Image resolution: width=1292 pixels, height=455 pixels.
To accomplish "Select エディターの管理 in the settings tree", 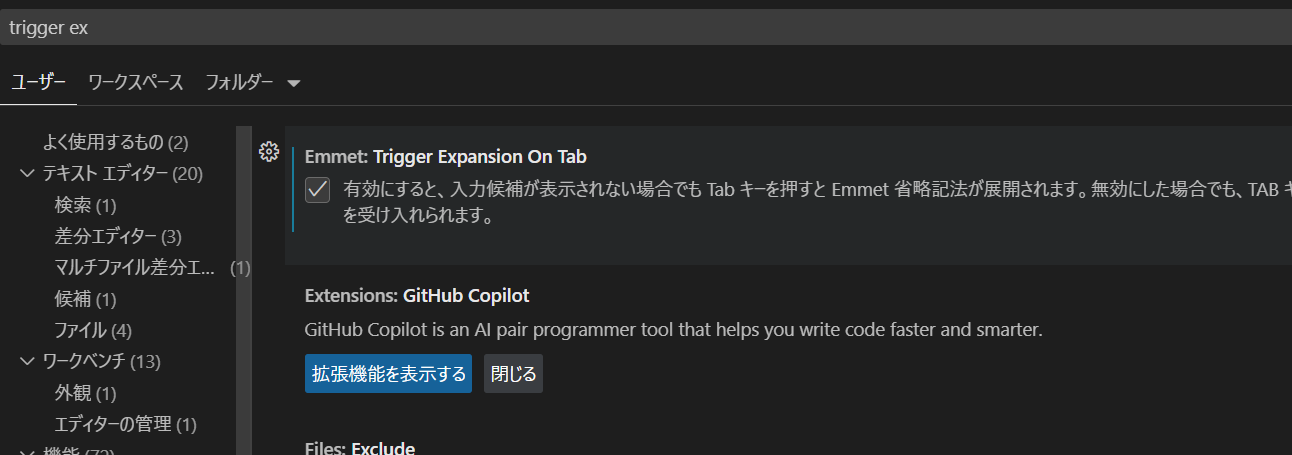I will pyautogui.click(x=125, y=424).
